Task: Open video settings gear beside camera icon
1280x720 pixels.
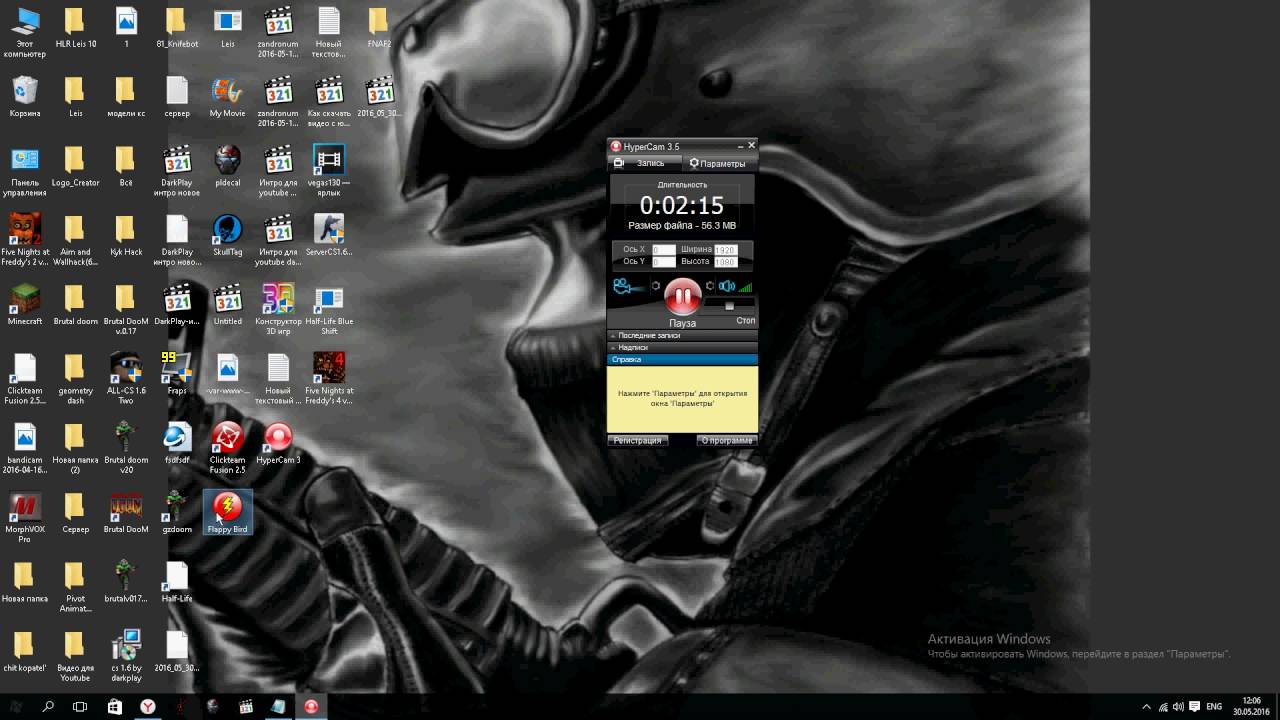Action: tap(656, 286)
